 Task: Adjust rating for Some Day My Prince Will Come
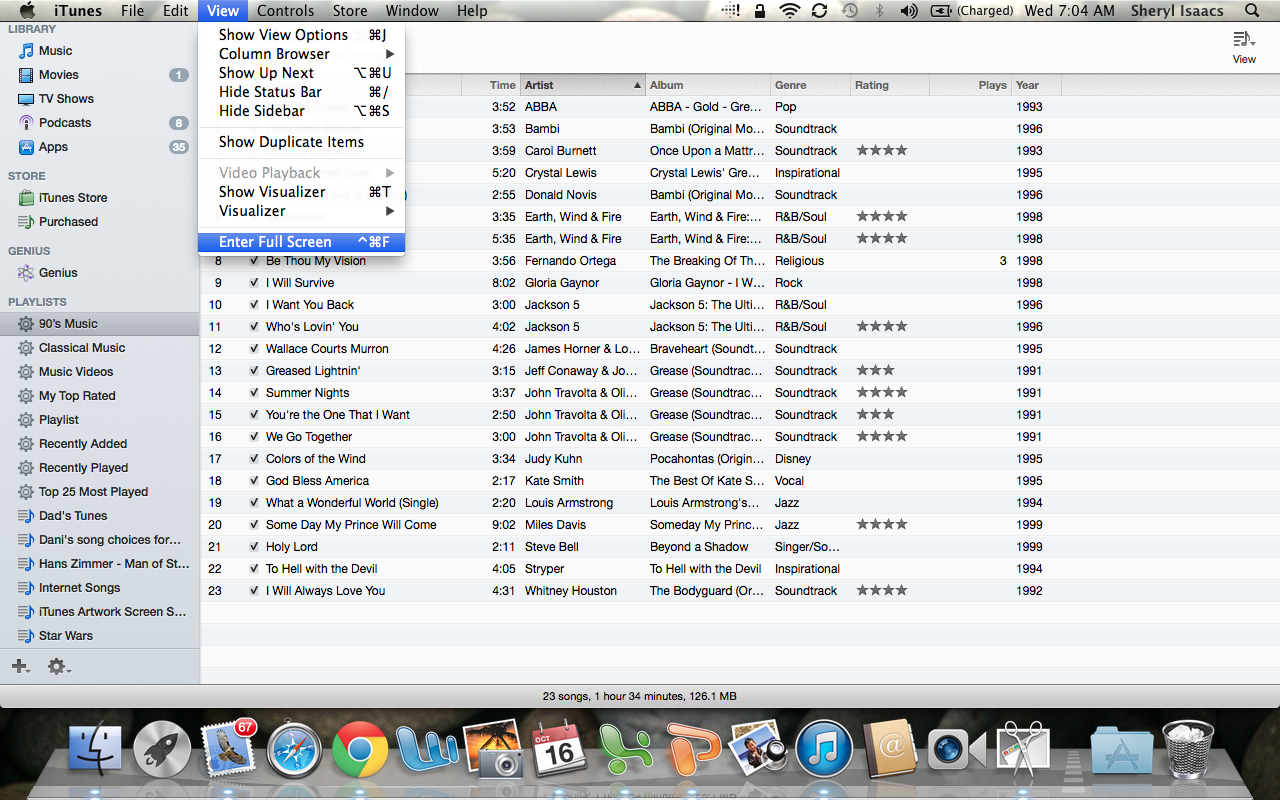tap(882, 525)
